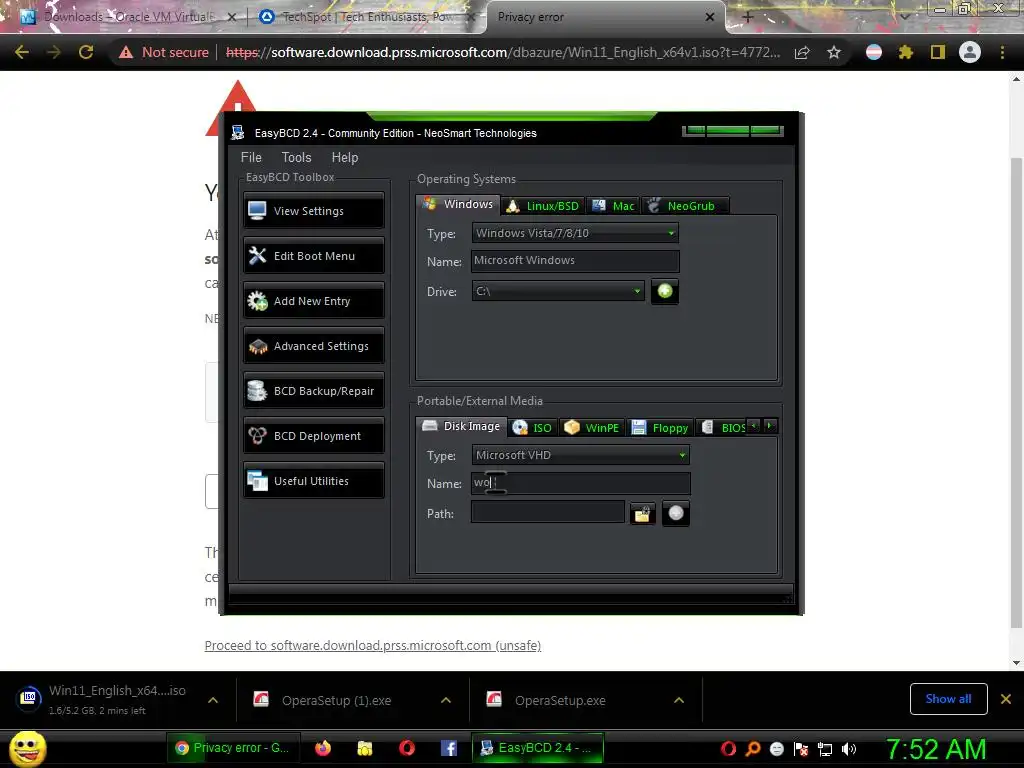Open options for OperaSetup (1).exe download

[446, 700]
